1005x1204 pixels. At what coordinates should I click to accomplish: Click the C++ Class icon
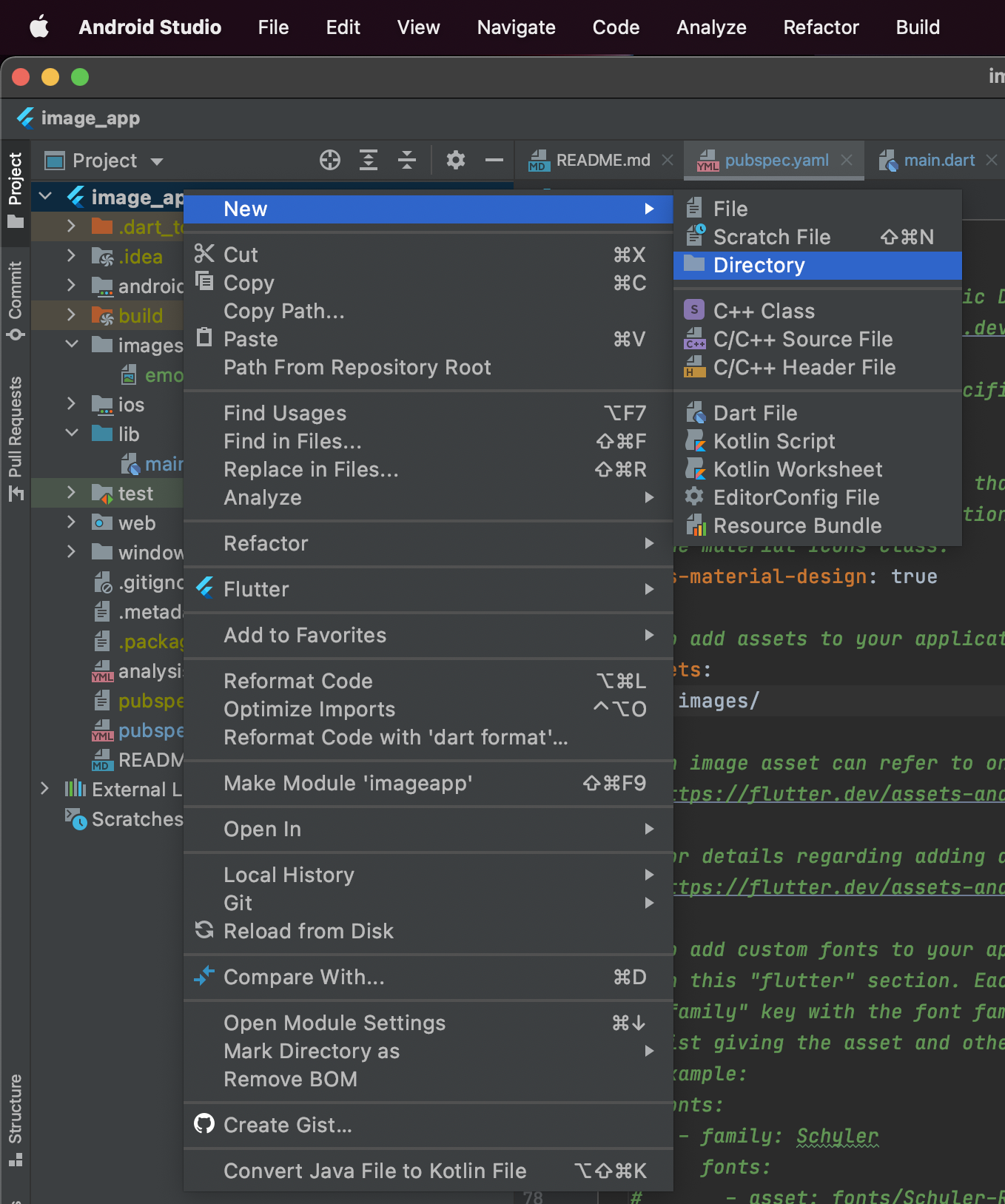694,310
